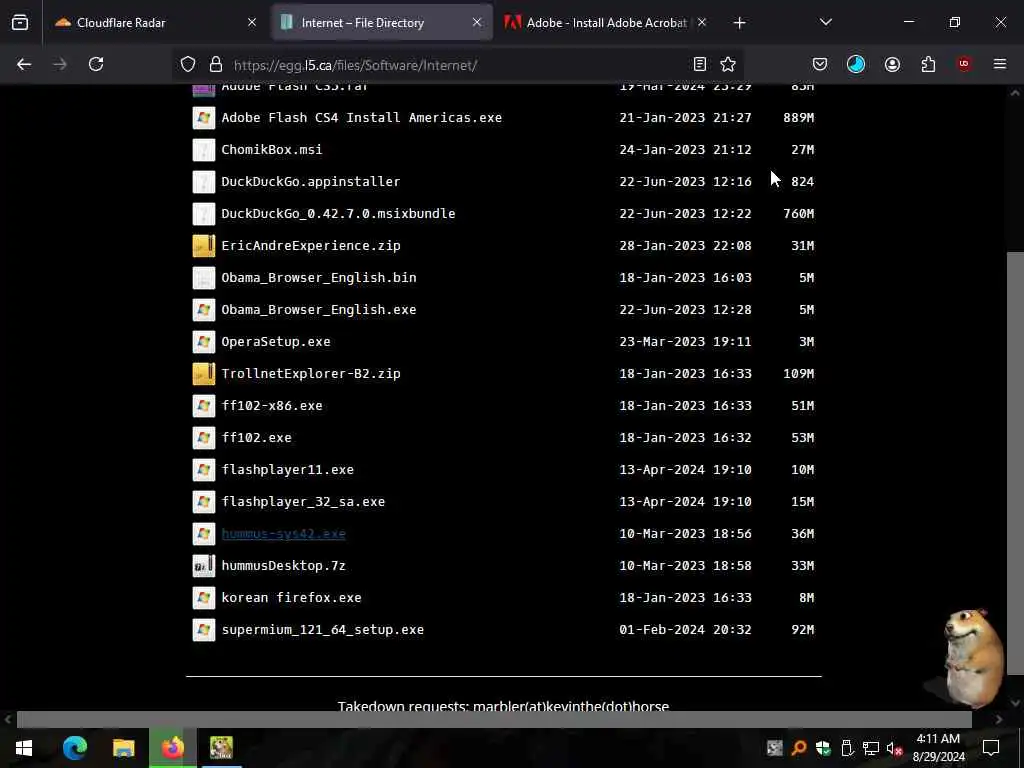Click the hummusDesktop.7z archive icon

204,566
